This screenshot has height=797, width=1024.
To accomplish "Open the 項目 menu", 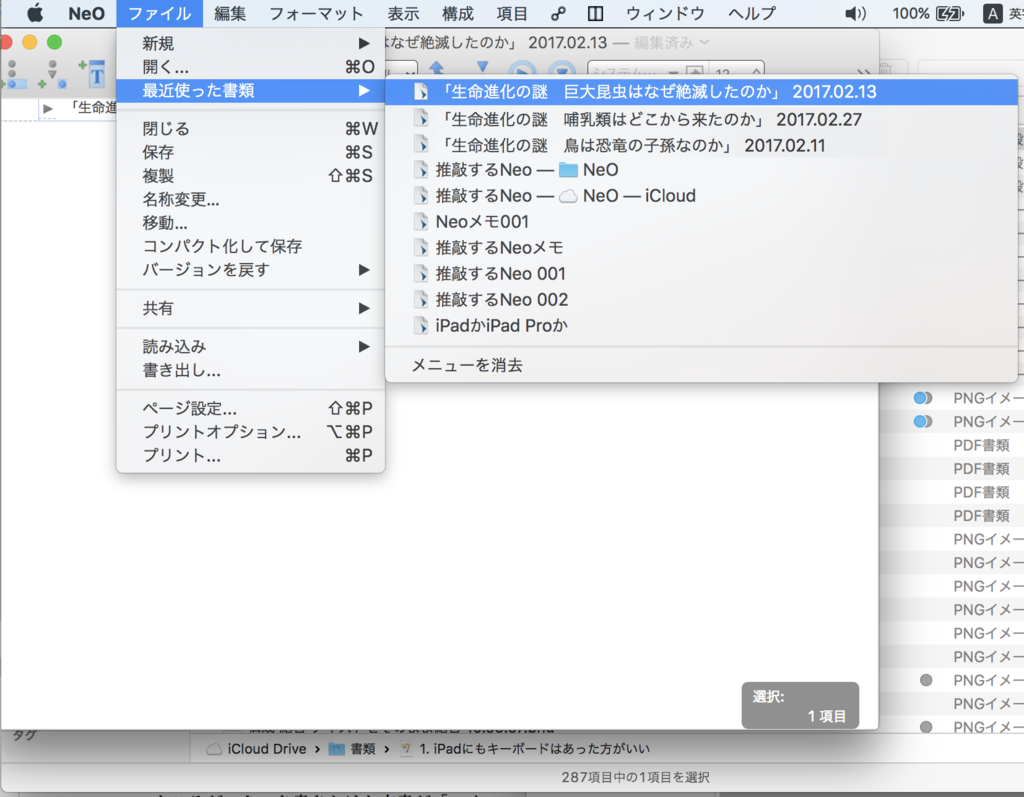I will pyautogui.click(x=511, y=13).
